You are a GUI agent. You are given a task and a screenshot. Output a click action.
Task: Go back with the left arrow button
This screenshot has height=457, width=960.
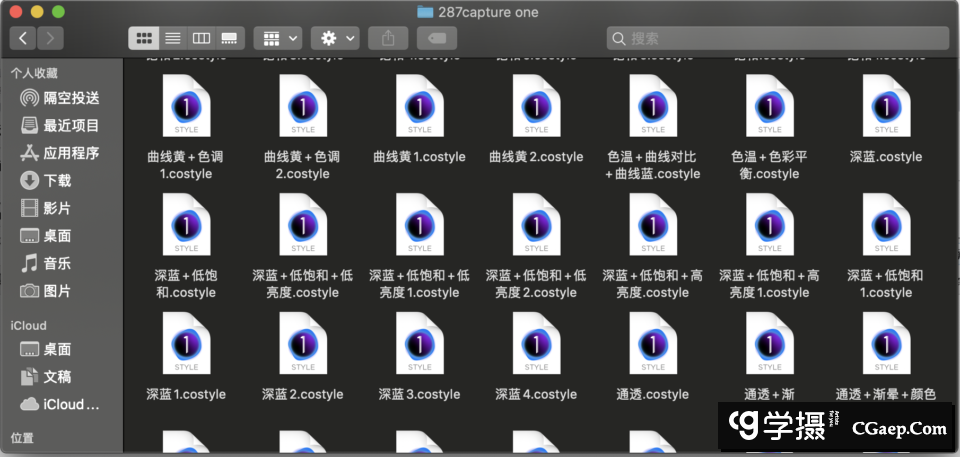(x=23, y=39)
